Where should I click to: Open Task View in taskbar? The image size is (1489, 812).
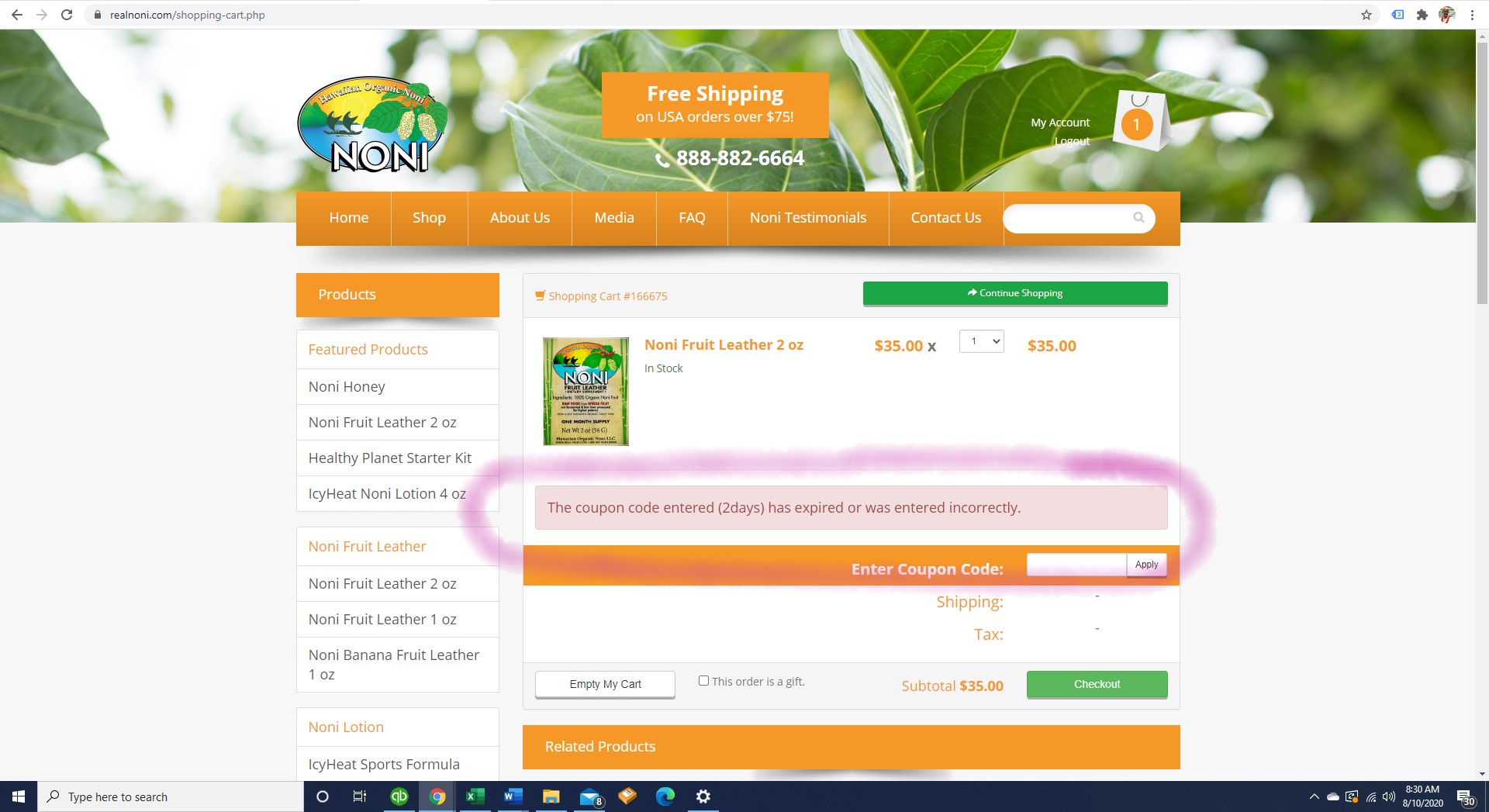[x=360, y=796]
